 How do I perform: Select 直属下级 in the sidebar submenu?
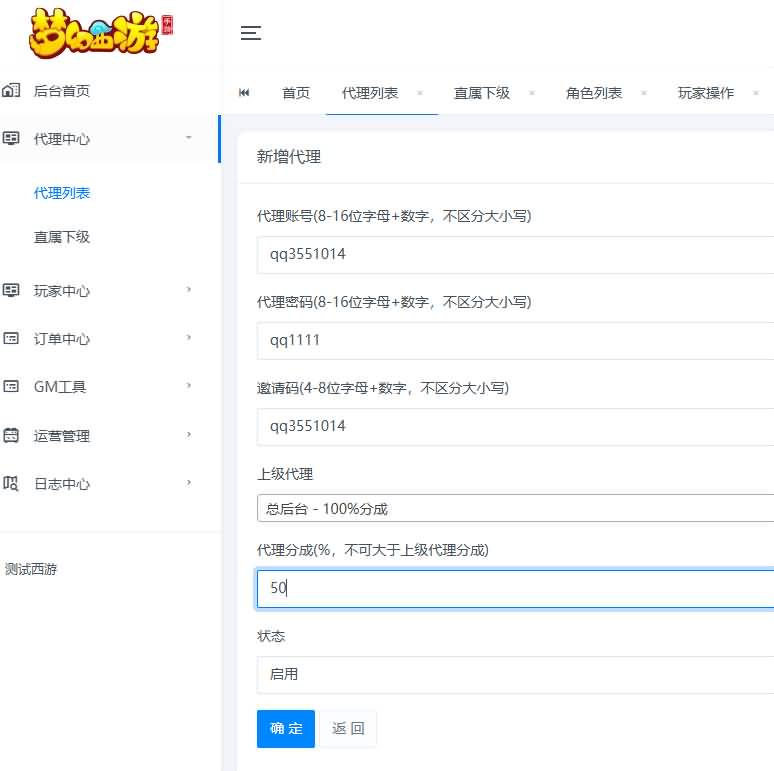click(x=62, y=237)
